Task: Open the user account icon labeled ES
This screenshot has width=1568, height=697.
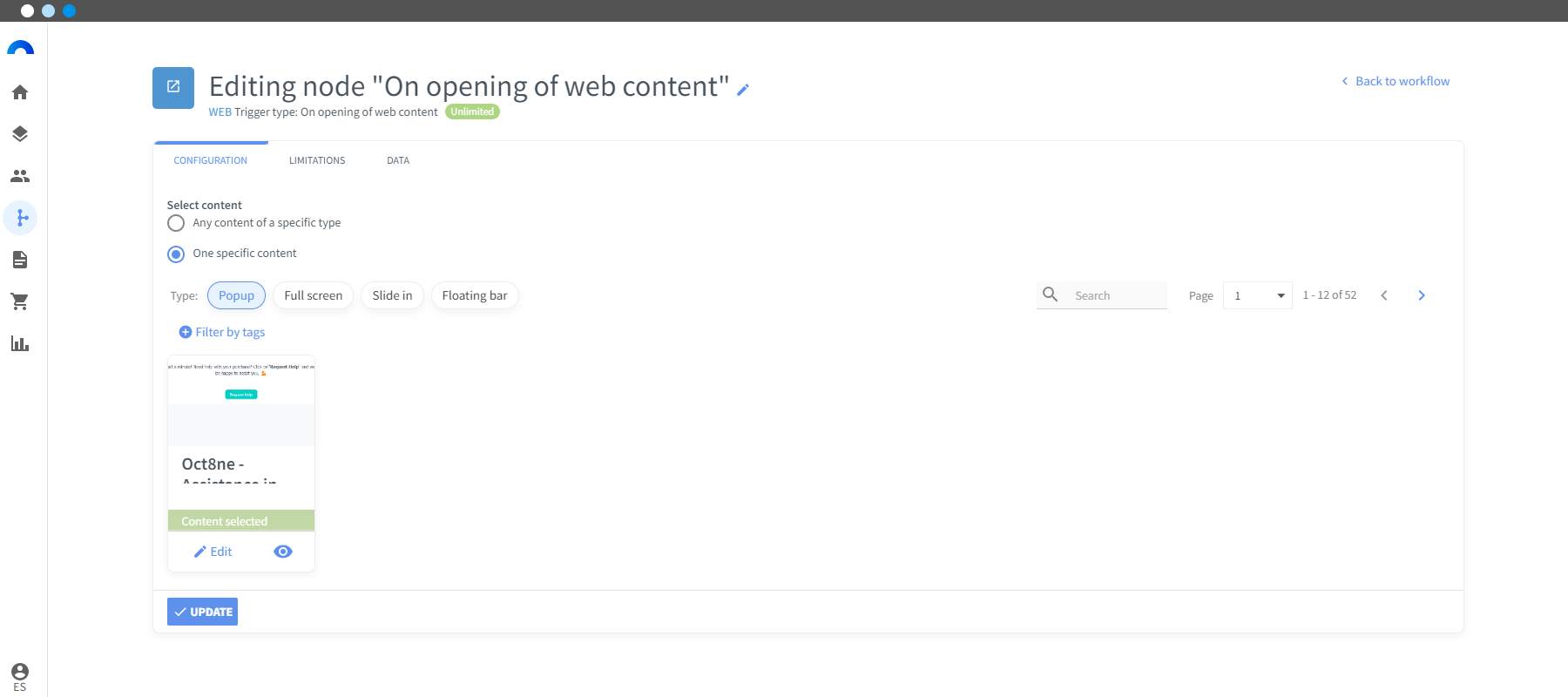Action: pos(20,676)
